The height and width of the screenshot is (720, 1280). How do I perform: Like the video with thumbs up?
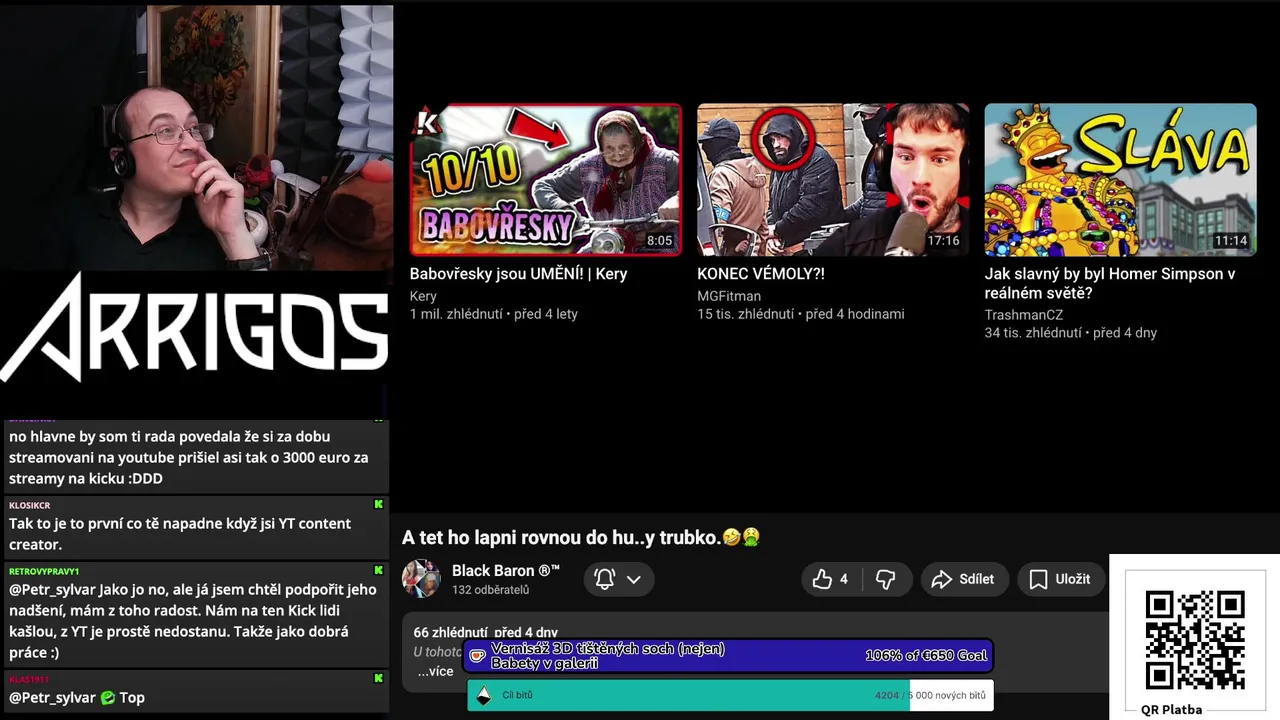point(831,579)
